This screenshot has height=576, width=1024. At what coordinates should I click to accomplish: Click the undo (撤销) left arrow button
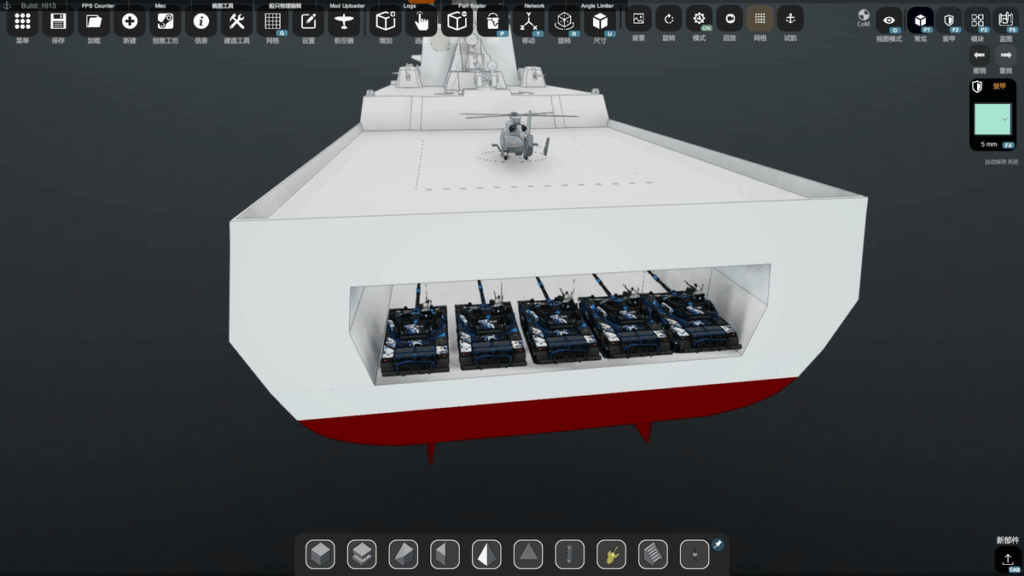979,56
